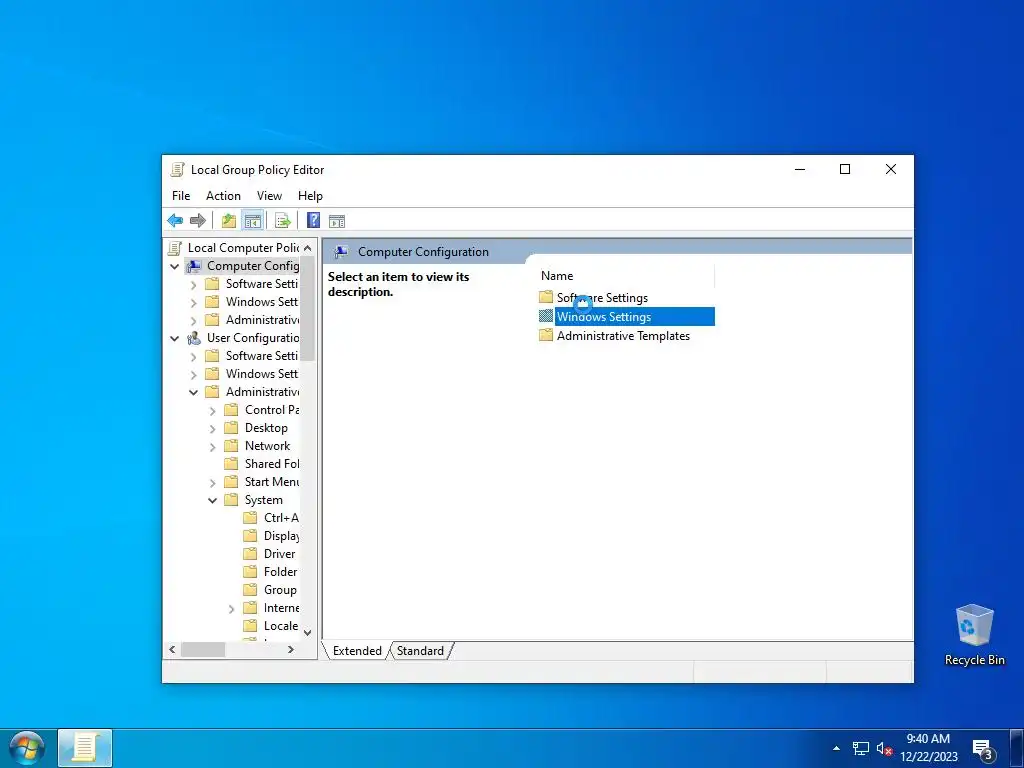Click the Up One Level folder icon
The image size is (1024, 768).
[229, 221]
